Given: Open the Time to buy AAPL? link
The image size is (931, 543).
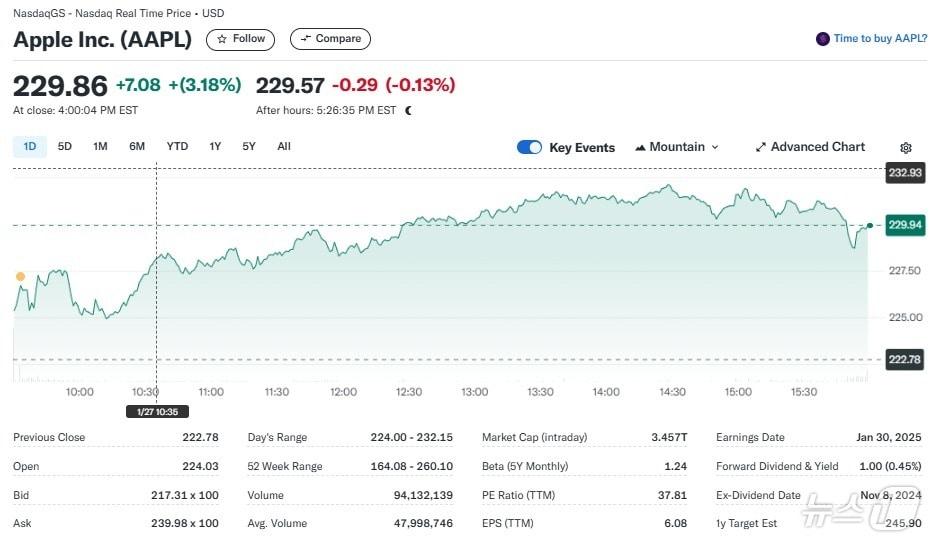Looking at the screenshot, I should tap(880, 39).
